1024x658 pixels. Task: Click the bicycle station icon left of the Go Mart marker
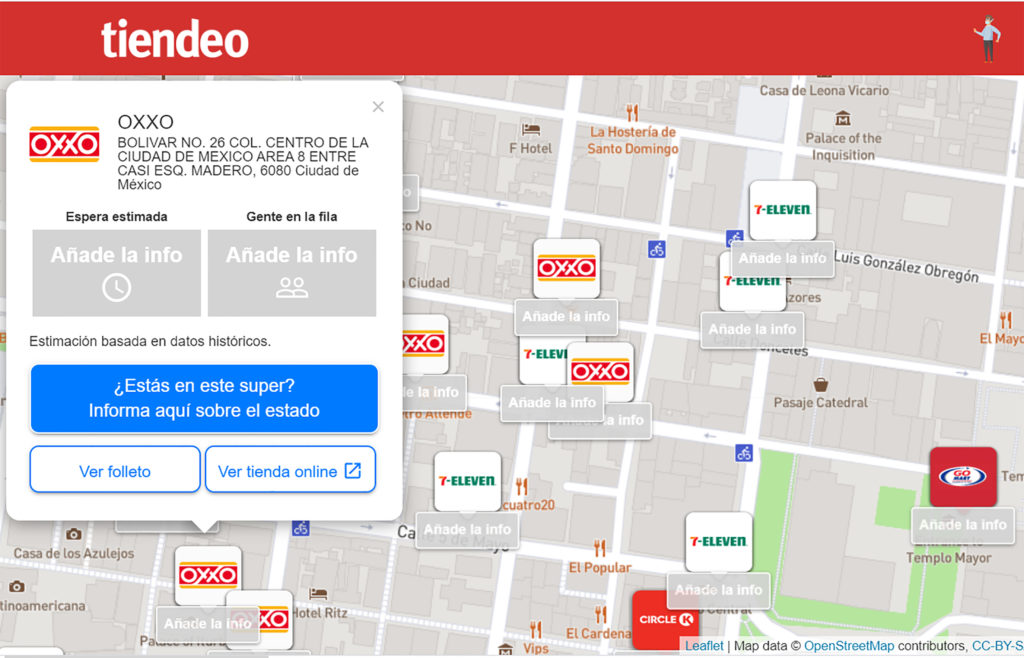pos(744,452)
